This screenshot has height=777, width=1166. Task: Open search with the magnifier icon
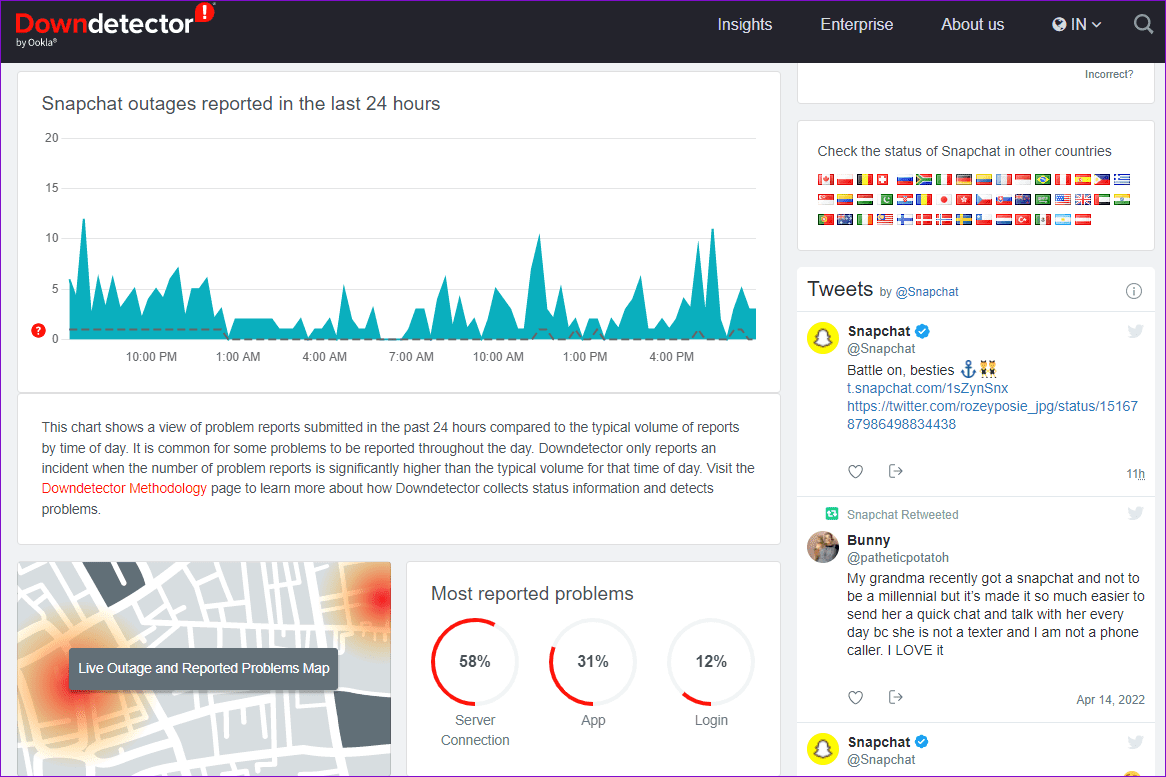[1143, 24]
